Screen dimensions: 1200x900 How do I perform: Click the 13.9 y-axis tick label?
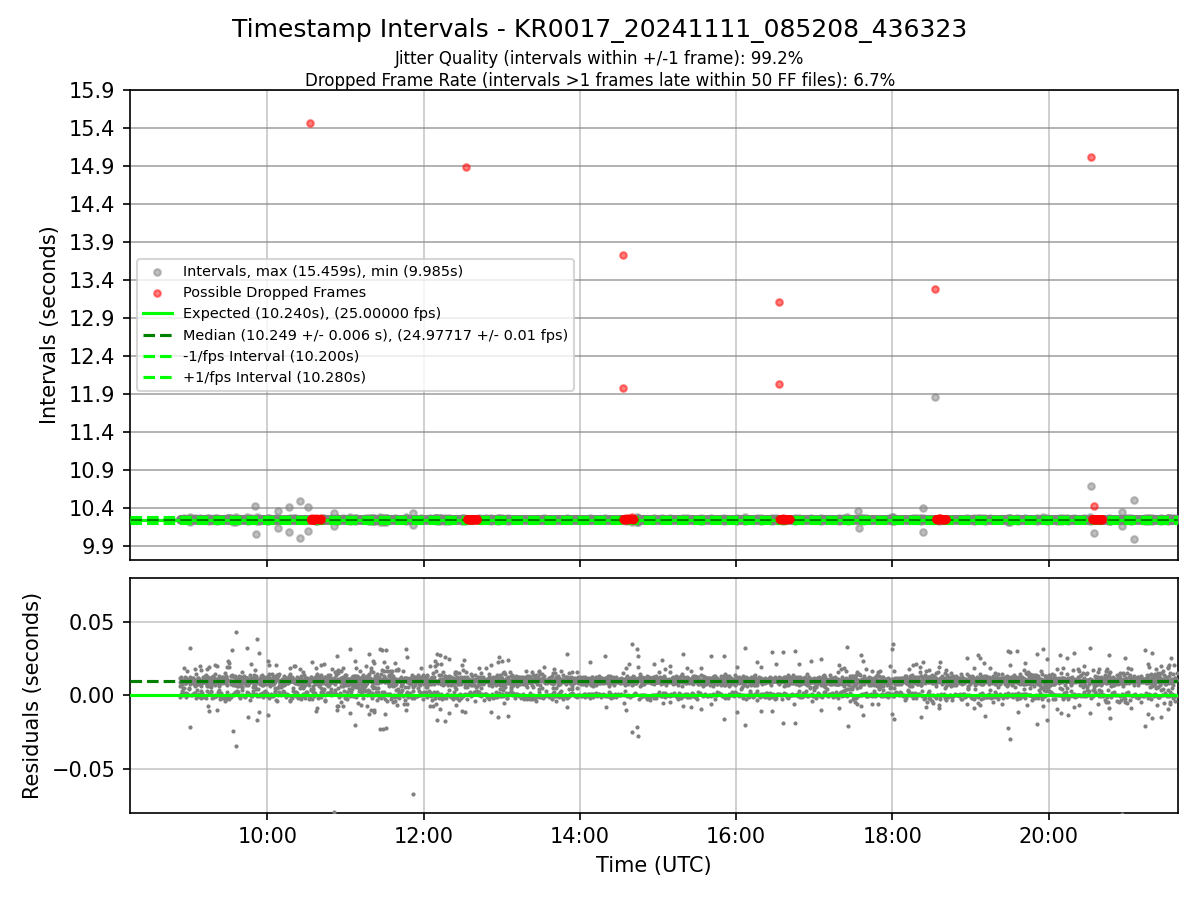pyautogui.click(x=93, y=243)
